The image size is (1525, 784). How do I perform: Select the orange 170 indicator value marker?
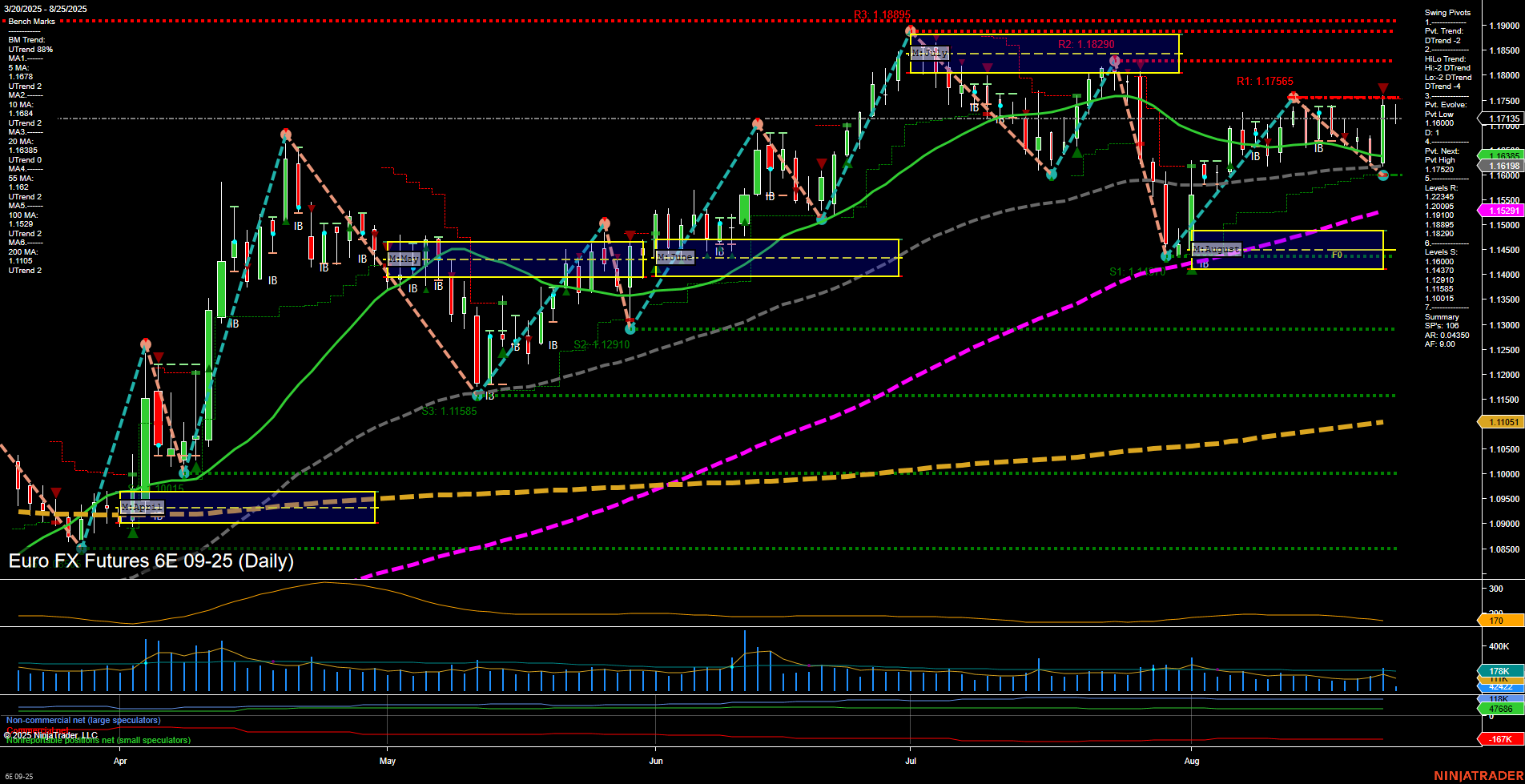pyautogui.click(x=1499, y=621)
